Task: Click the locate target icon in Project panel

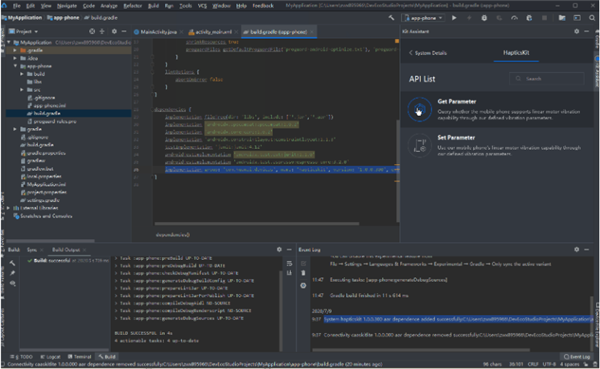Action: tap(92, 31)
